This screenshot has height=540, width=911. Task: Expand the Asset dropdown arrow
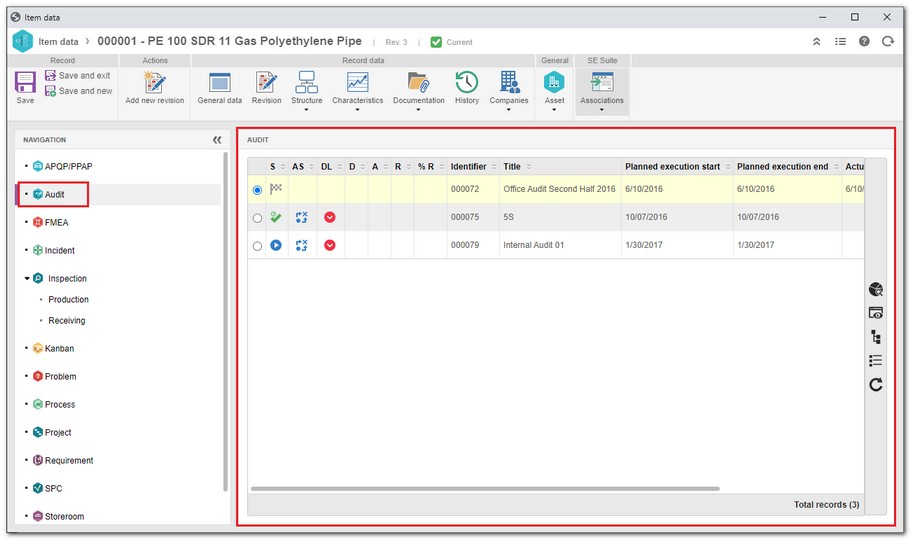[554, 109]
